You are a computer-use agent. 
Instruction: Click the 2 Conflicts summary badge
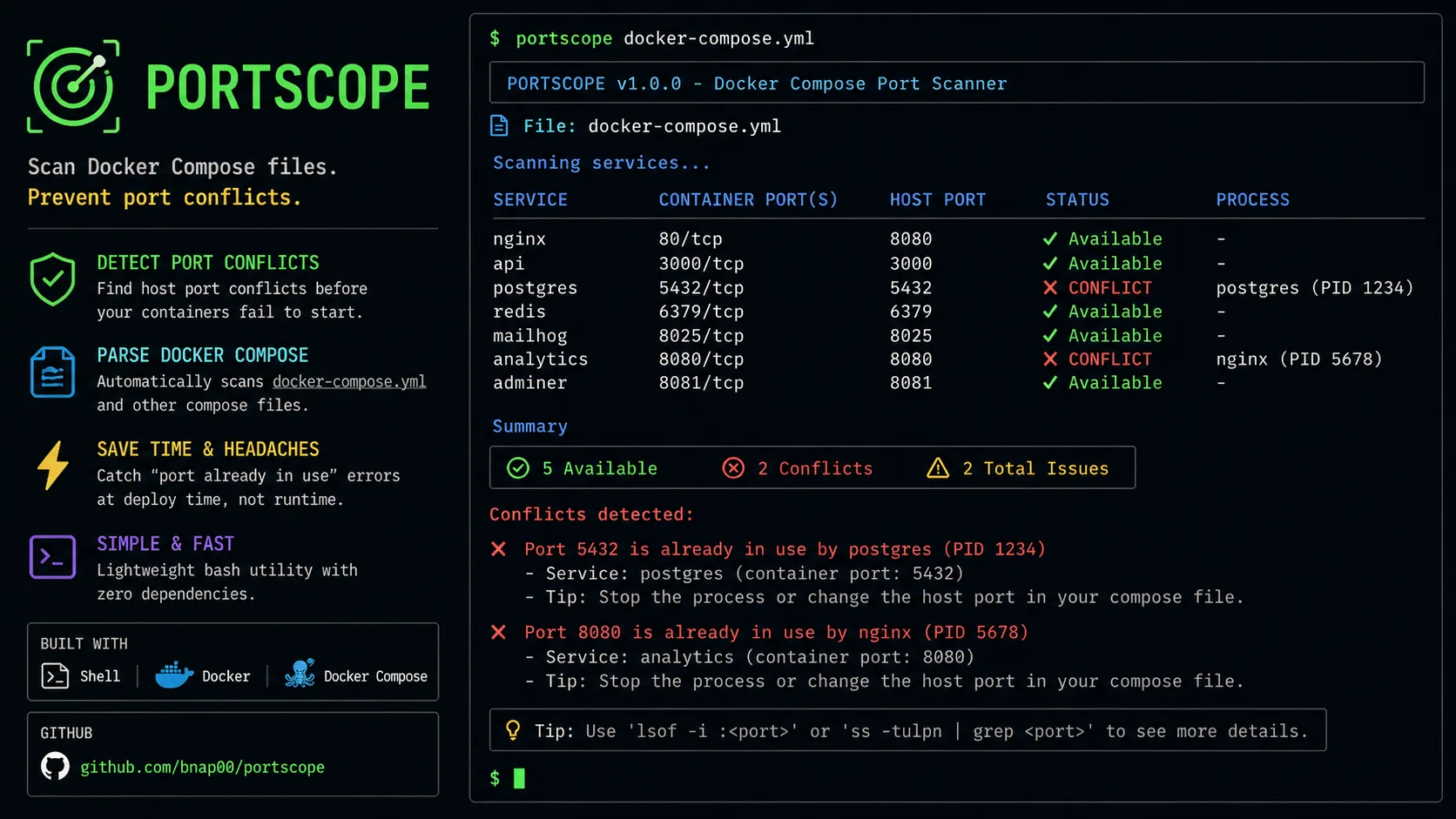(x=799, y=468)
